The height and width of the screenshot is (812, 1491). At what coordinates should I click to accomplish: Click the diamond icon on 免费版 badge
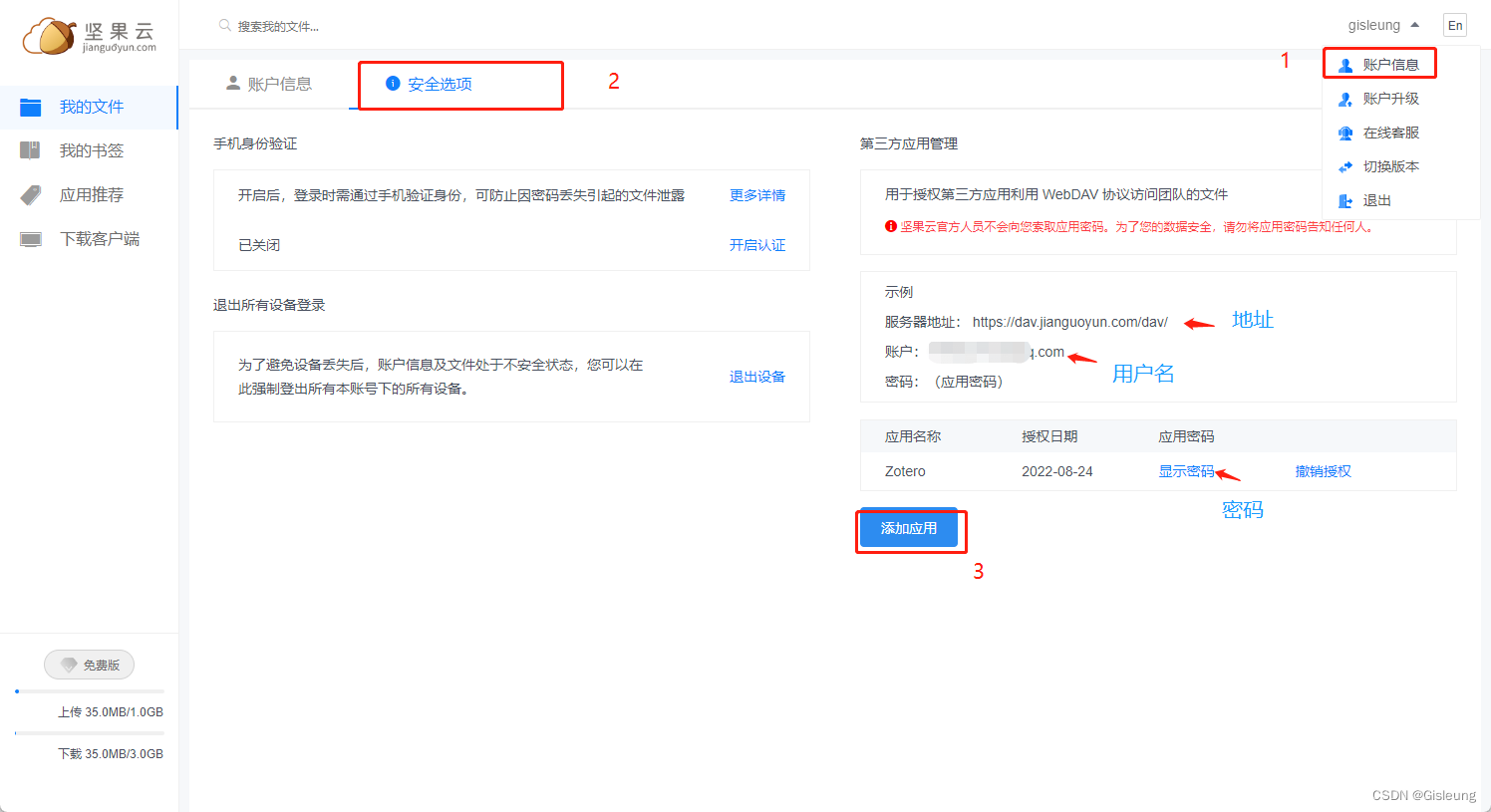click(69, 665)
